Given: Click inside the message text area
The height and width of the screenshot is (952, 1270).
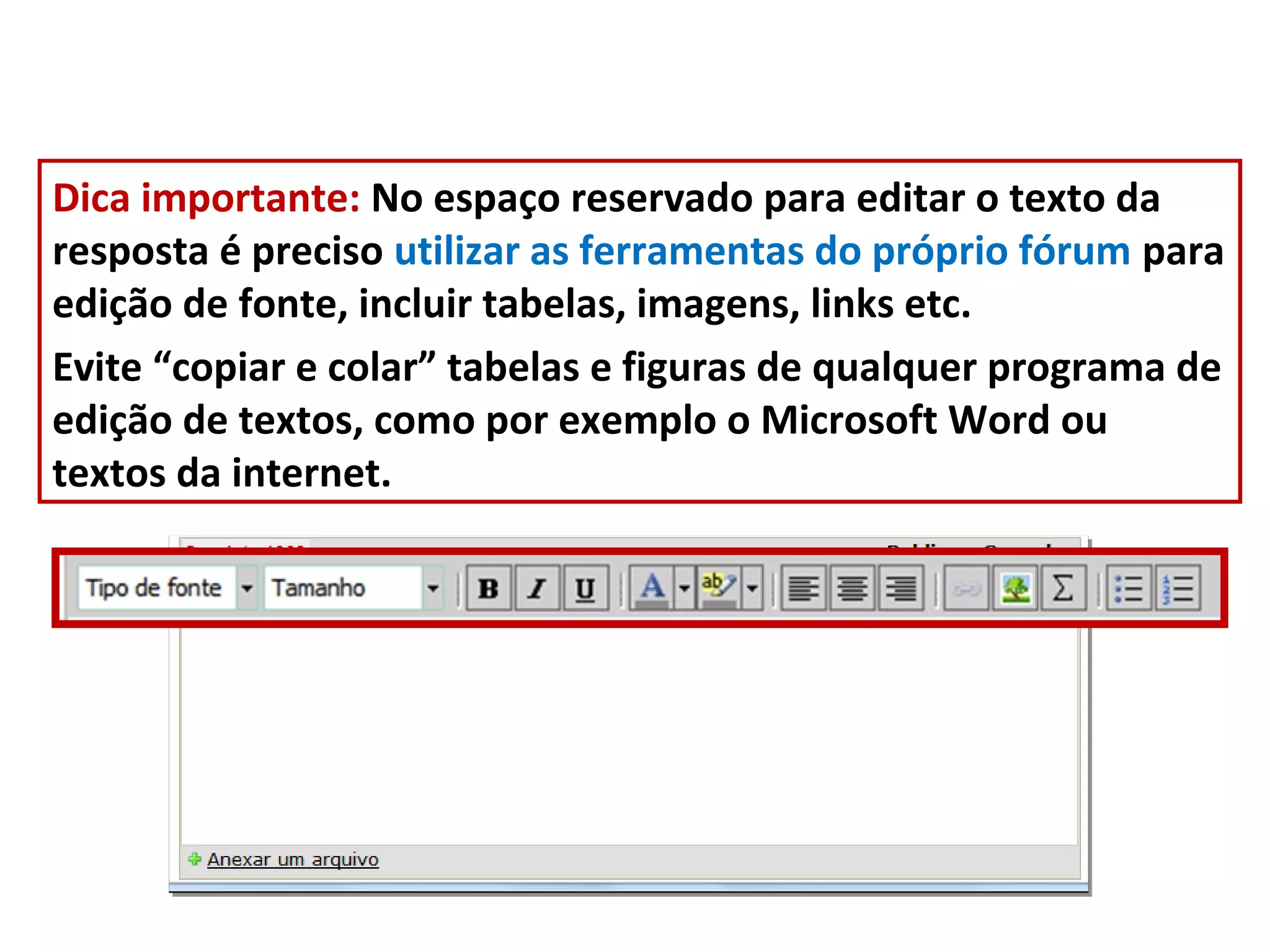Looking at the screenshot, I should click(x=629, y=736).
